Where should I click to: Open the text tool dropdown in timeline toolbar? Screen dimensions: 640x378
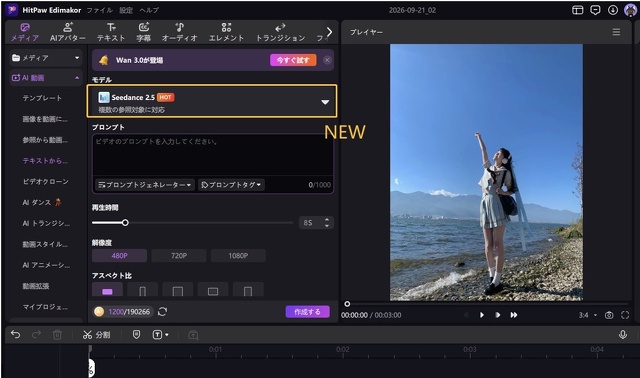tap(160, 335)
